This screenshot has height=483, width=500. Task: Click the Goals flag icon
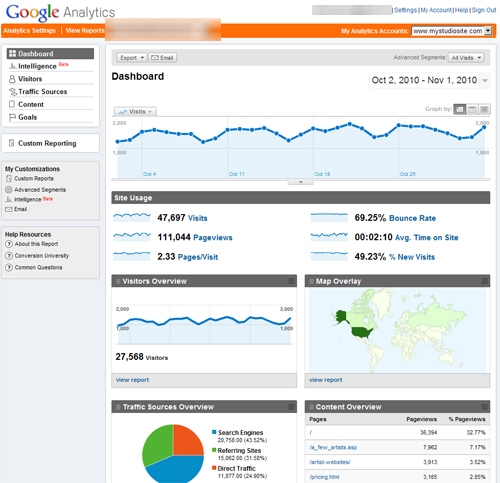[12, 117]
